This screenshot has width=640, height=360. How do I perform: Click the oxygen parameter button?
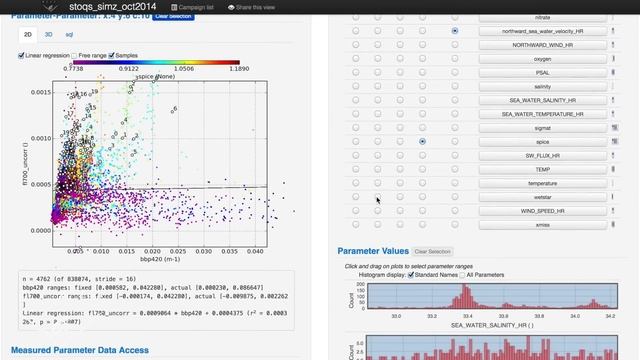(542, 59)
